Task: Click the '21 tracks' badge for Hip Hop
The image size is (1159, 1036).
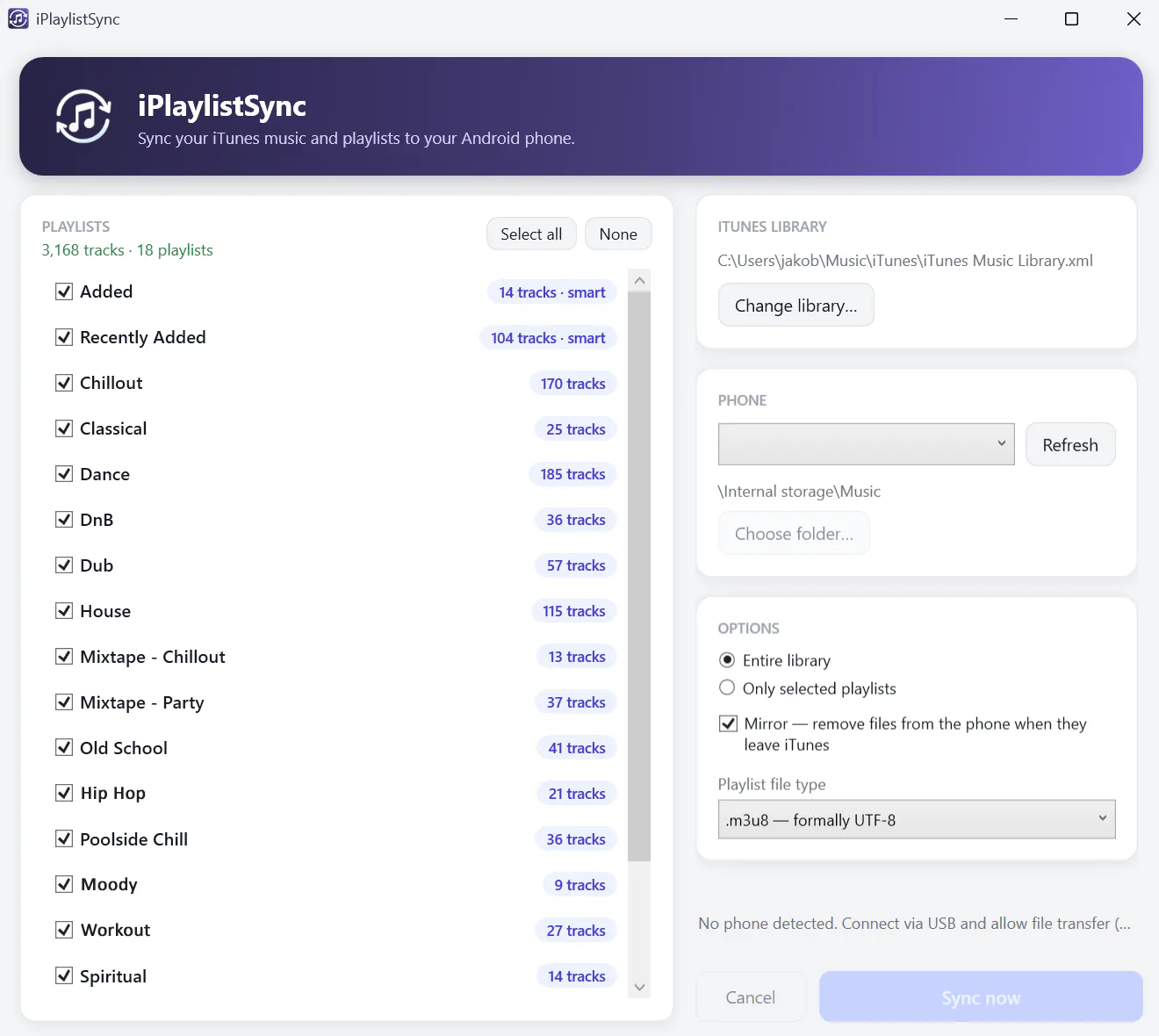Action: [577, 794]
